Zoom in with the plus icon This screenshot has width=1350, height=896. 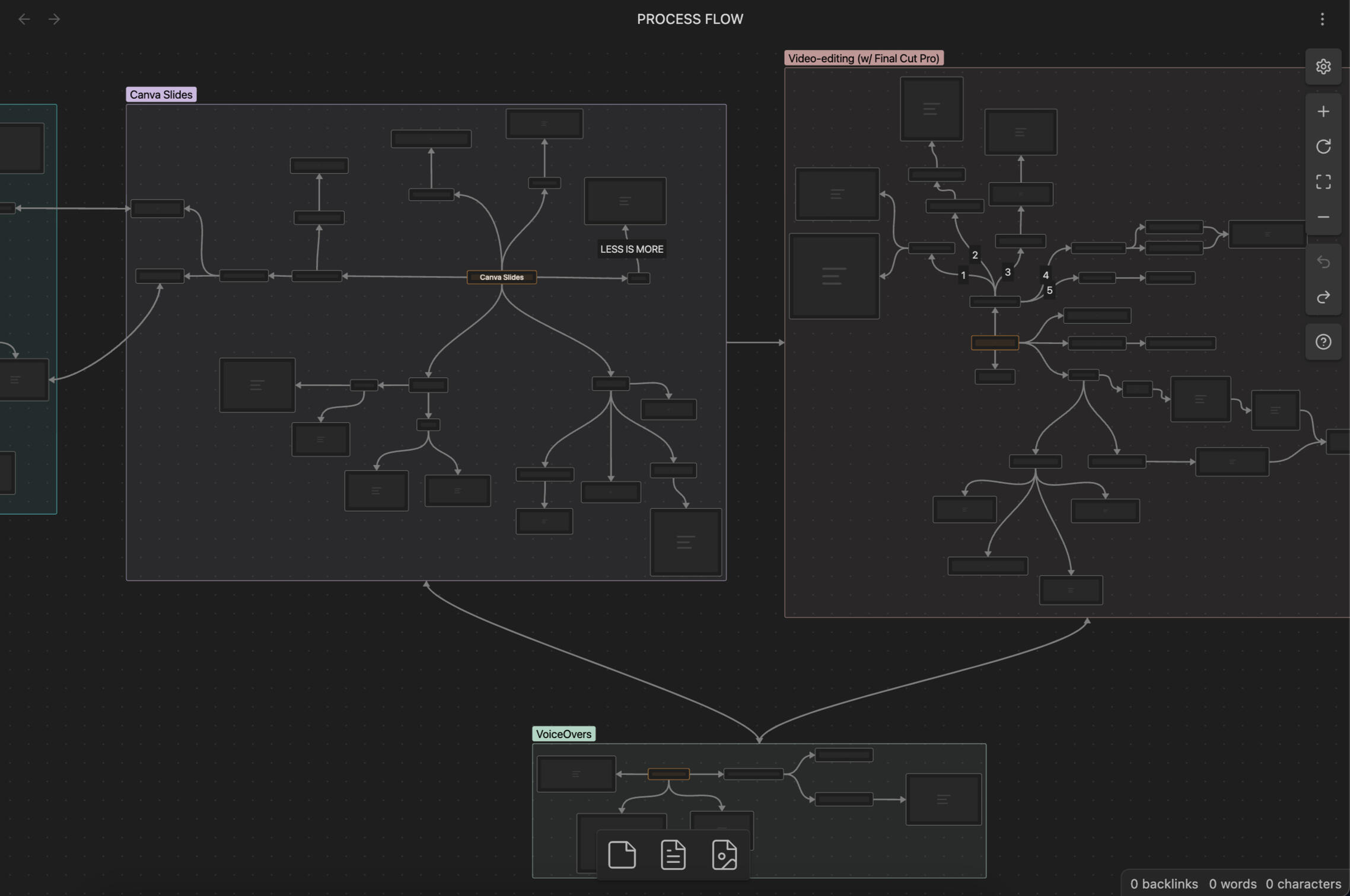pyautogui.click(x=1323, y=111)
